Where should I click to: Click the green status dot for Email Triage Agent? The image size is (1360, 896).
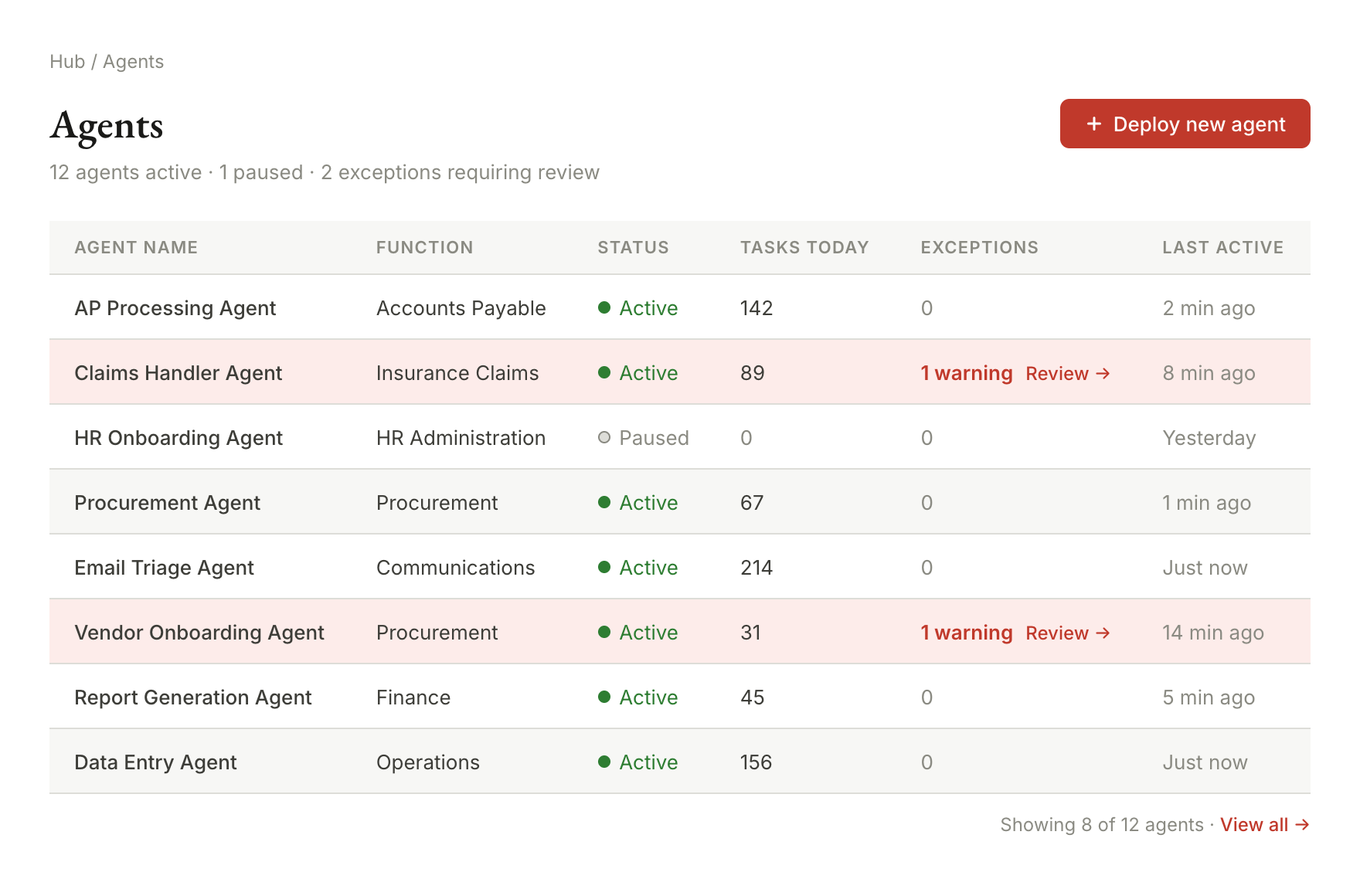click(x=605, y=568)
